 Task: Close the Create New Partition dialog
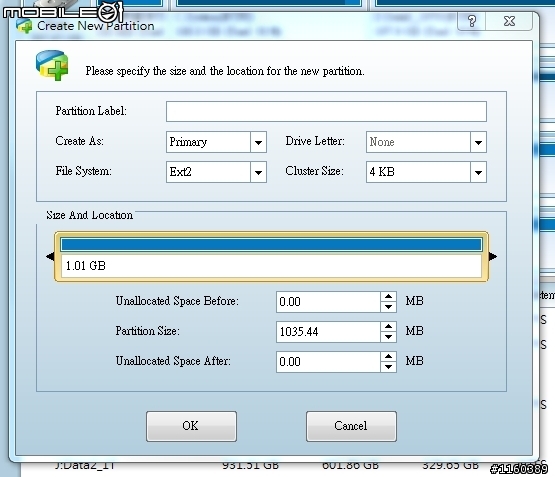tap(509, 21)
